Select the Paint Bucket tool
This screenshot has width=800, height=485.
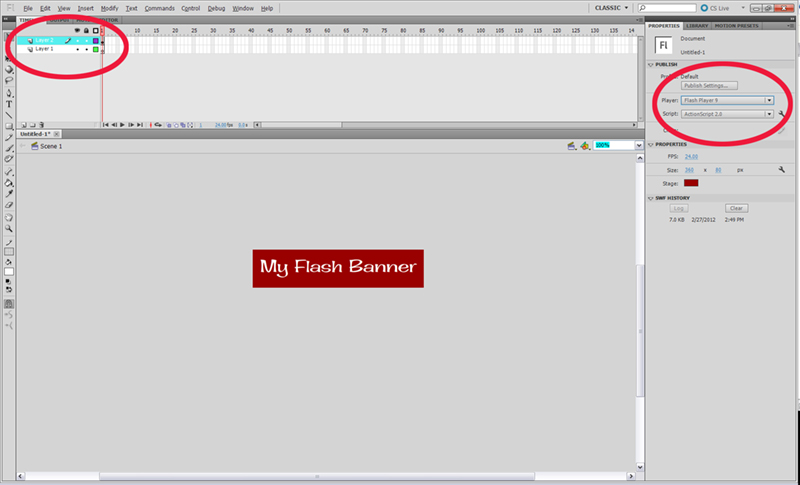[x=9, y=183]
